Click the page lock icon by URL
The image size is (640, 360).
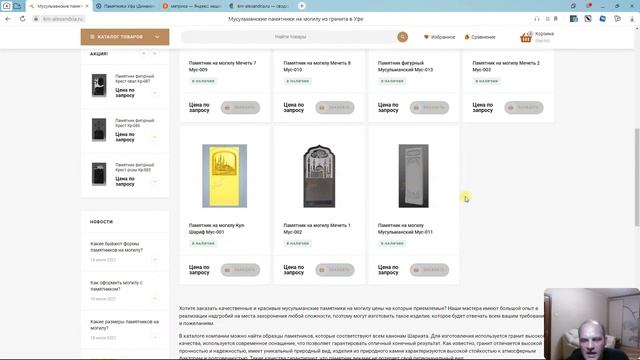36,19
